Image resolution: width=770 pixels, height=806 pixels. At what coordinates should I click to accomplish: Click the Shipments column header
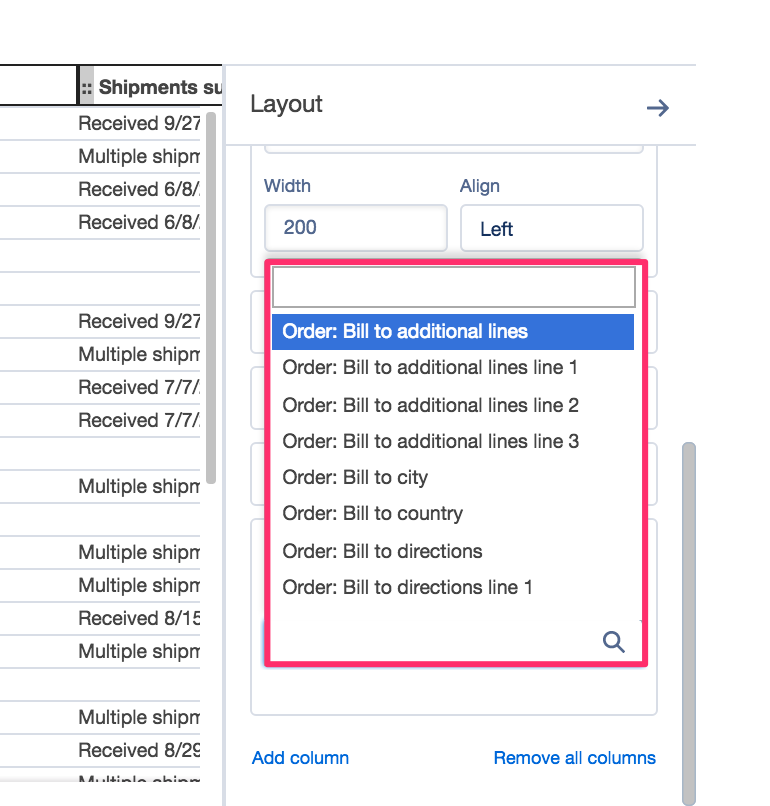coord(150,86)
